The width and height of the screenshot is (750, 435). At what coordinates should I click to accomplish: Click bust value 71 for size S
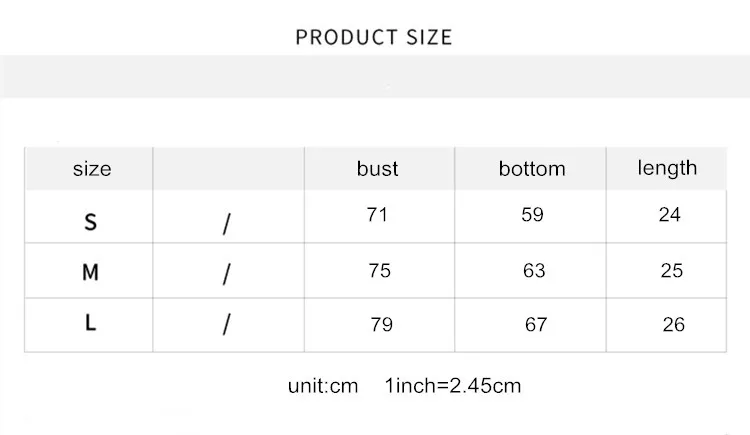(377, 214)
